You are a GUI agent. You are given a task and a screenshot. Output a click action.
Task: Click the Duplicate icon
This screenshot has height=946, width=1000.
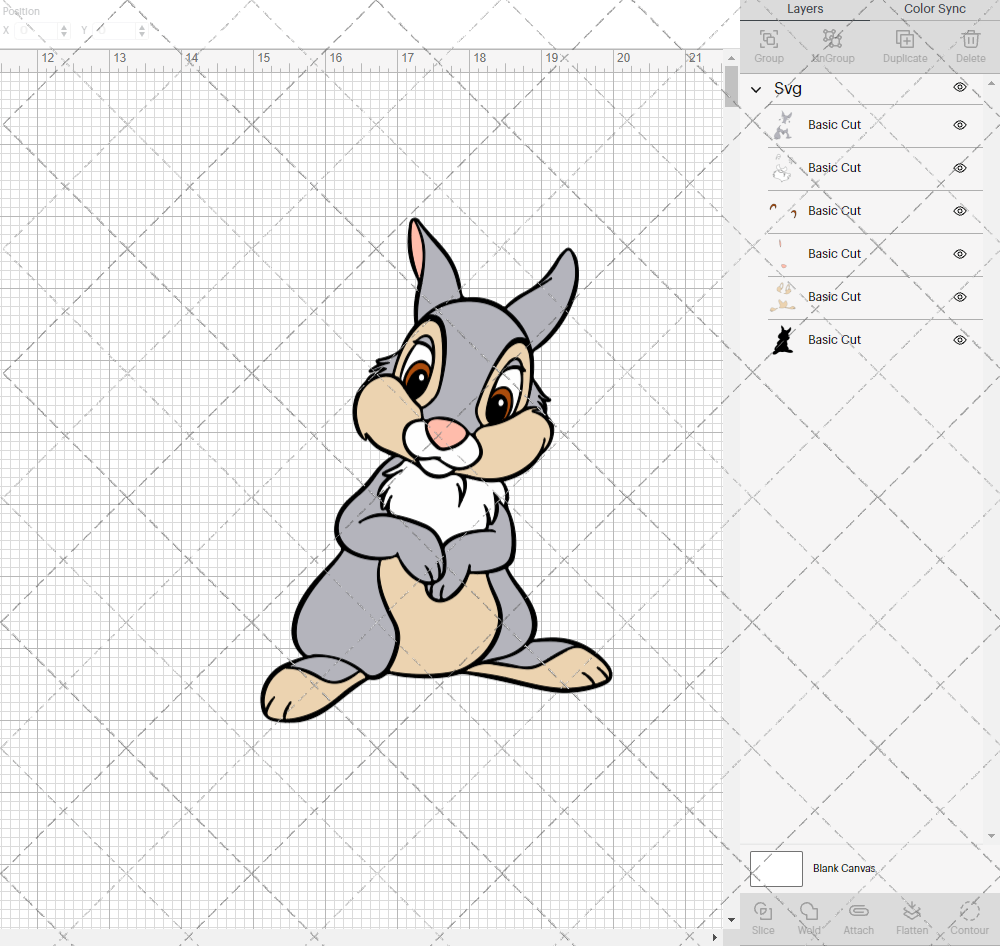pos(905,45)
